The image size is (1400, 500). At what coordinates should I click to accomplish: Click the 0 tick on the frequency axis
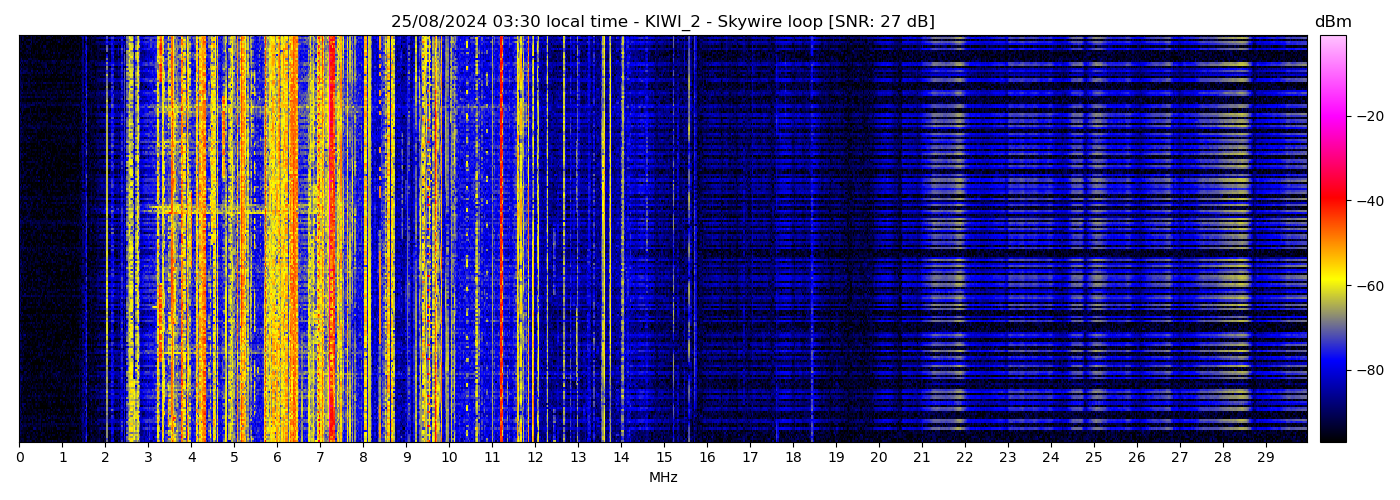pos(19,457)
